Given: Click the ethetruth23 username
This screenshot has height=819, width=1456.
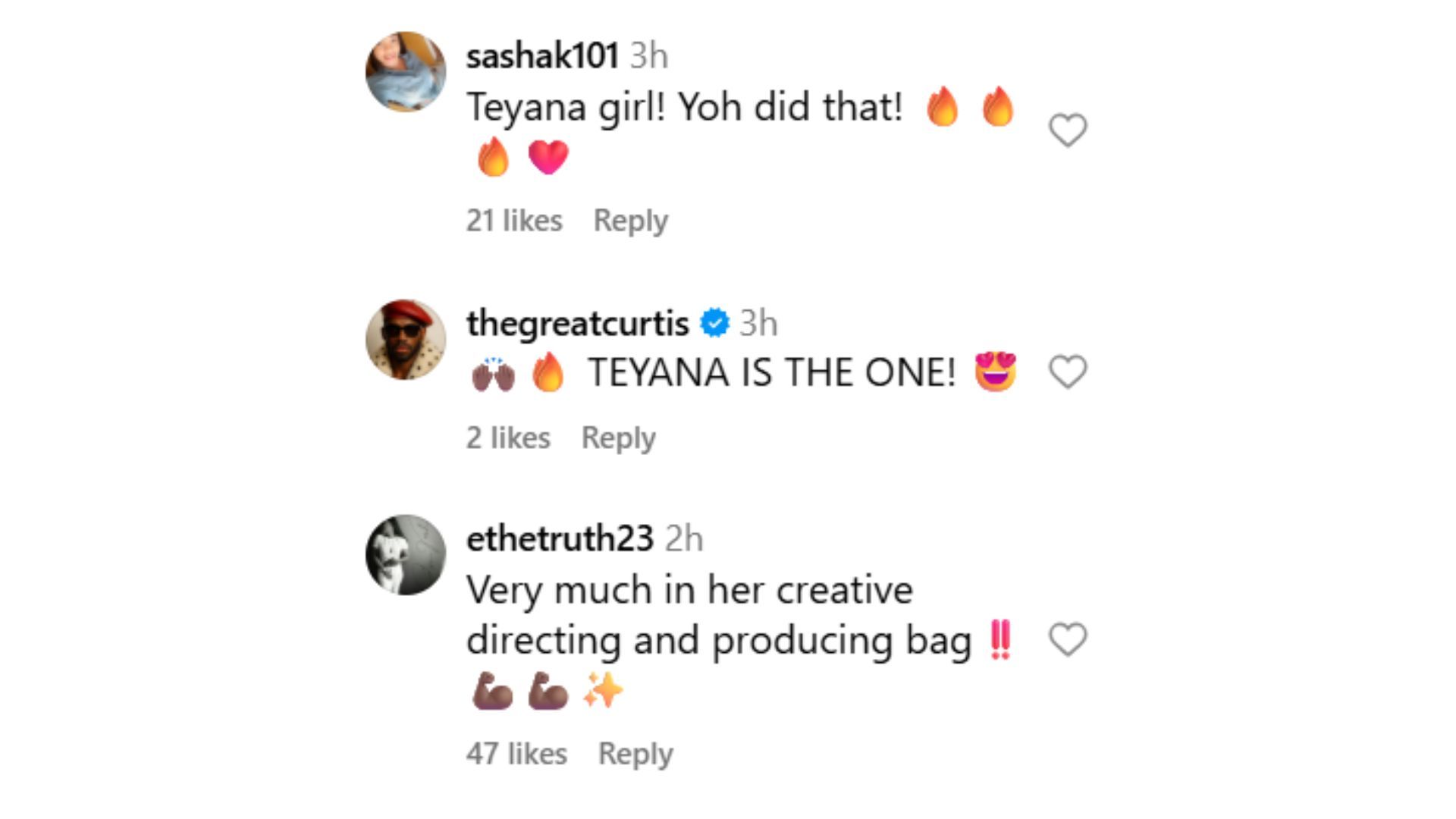Looking at the screenshot, I should point(560,539).
